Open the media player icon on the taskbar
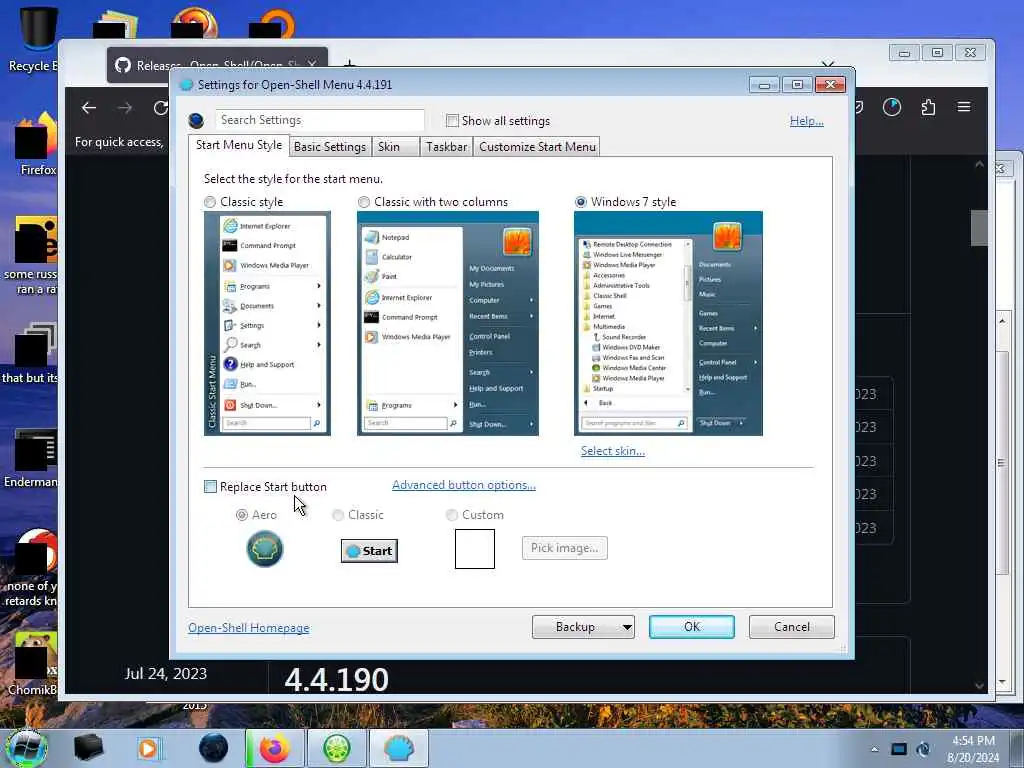This screenshot has width=1024, height=768. click(148, 748)
